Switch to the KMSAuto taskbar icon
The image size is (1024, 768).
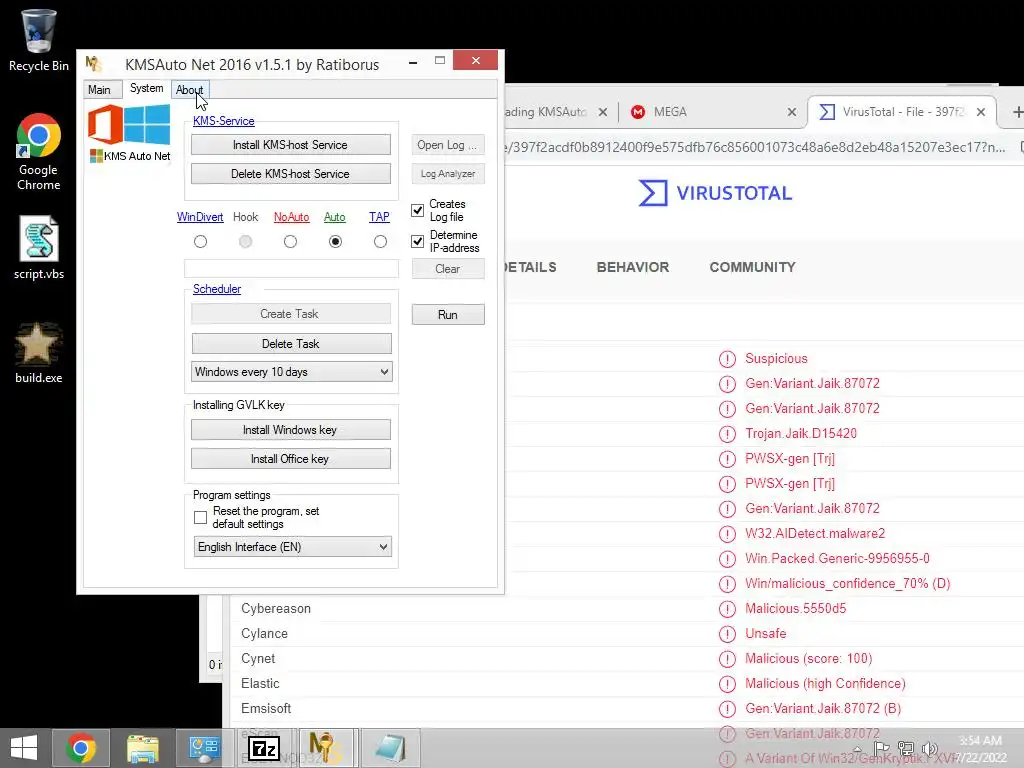click(325, 748)
